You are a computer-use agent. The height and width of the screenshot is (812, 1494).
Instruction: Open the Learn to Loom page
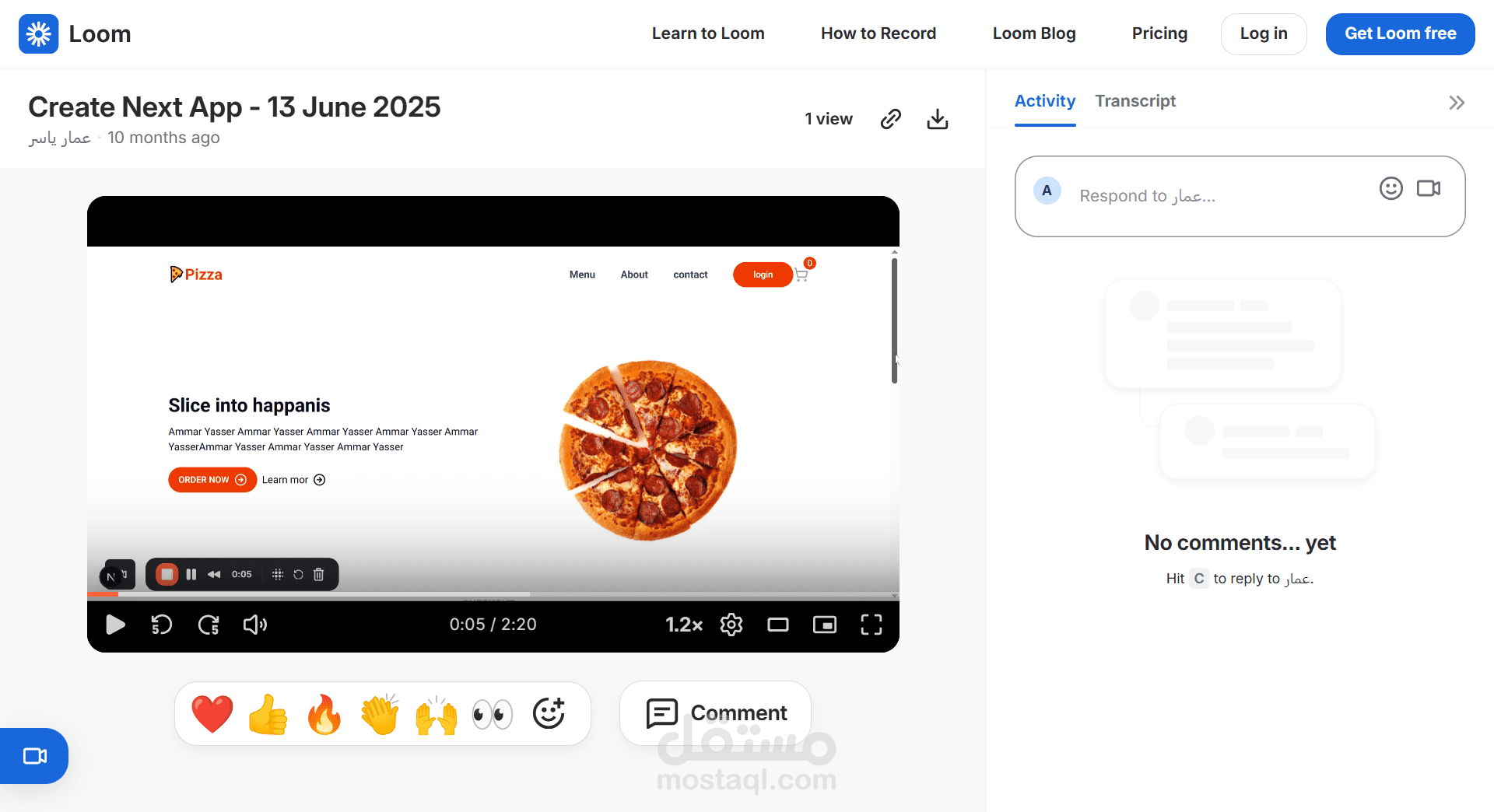(x=708, y=33)
